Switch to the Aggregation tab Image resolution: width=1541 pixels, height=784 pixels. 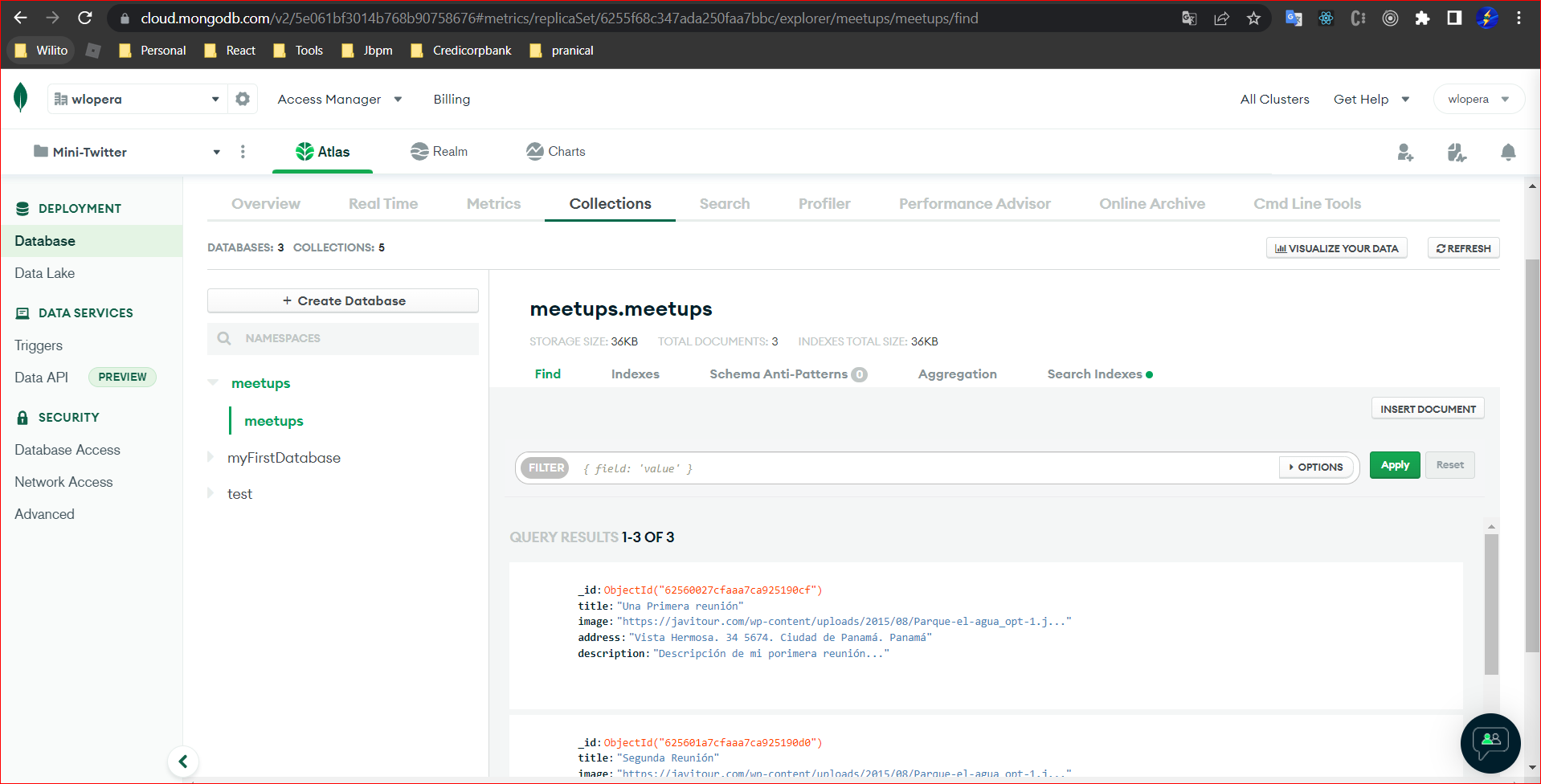(957, 374)
